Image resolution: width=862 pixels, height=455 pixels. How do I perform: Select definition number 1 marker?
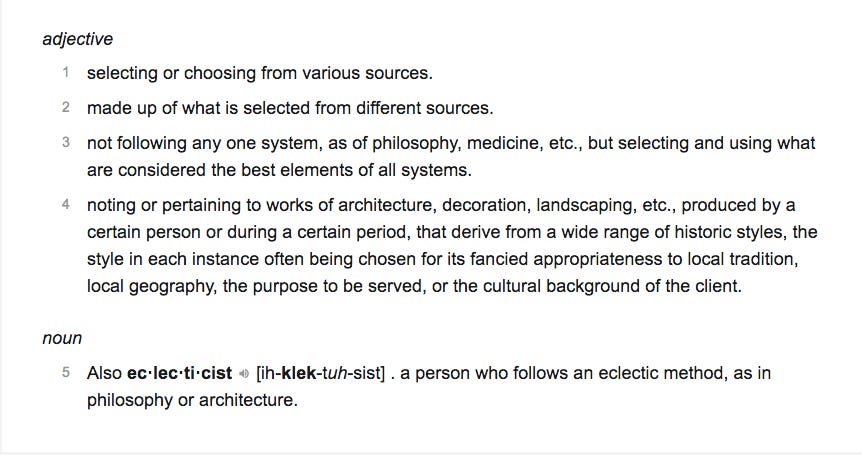66,72
